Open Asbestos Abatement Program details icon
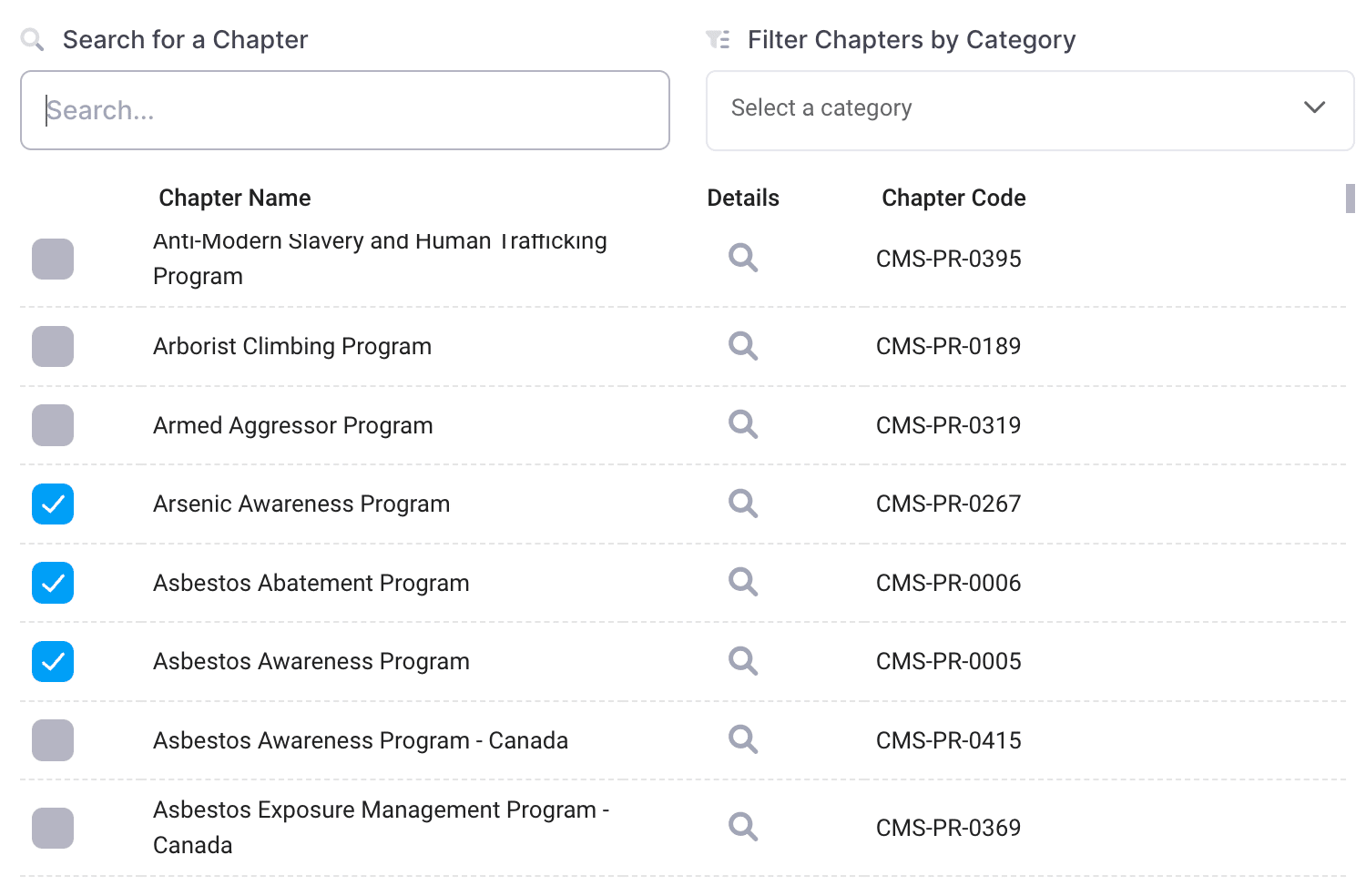Image resolution: width=1366 pixels, height=896 pixels. tap(743, 582)
